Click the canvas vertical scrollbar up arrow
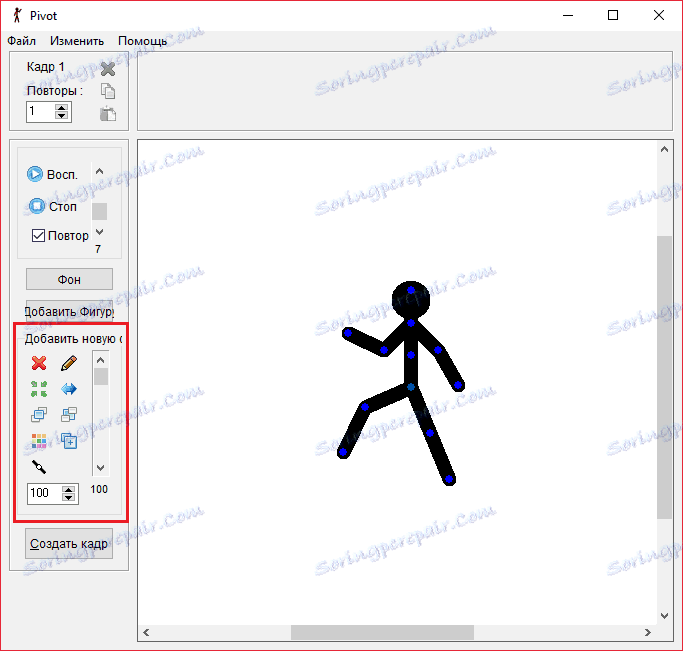Viewport: 683px width, 651px height. (x=664, y=149)
